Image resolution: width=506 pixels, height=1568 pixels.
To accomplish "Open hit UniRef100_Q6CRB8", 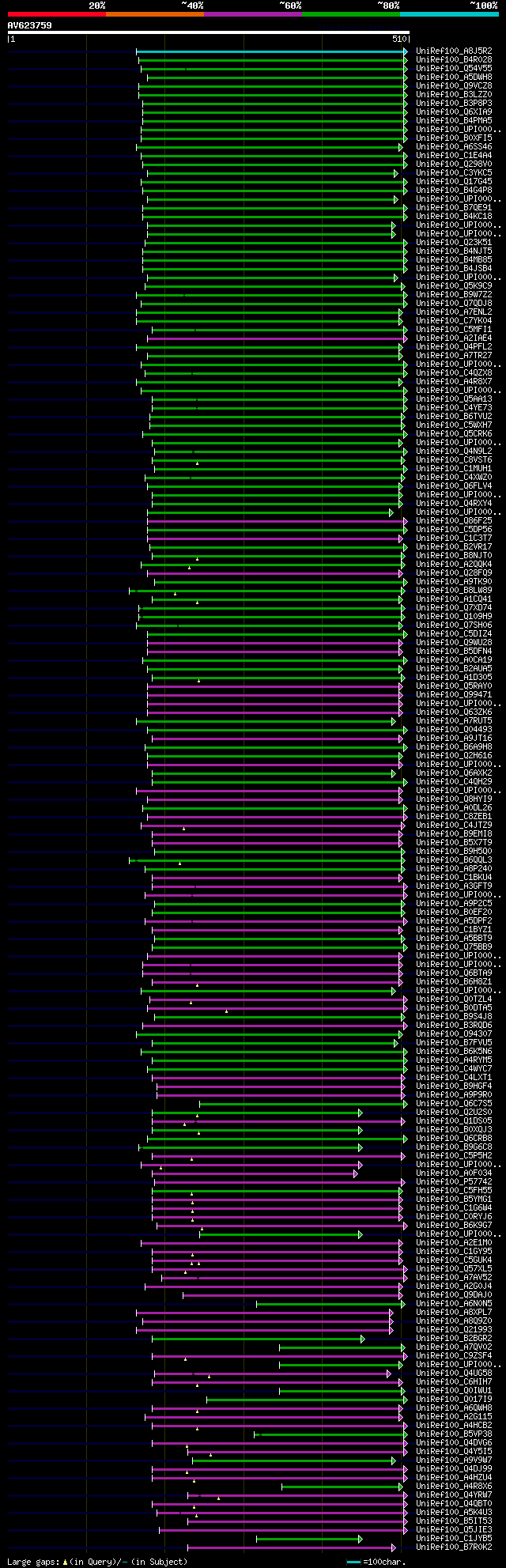I will [455, 1138].
